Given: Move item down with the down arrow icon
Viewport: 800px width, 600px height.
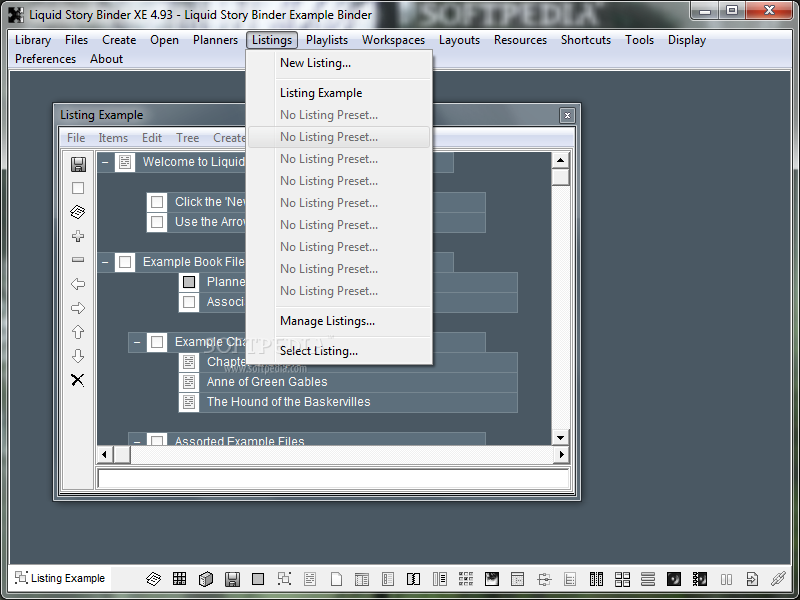Looking at the screenshot, I should click(78, 356).
